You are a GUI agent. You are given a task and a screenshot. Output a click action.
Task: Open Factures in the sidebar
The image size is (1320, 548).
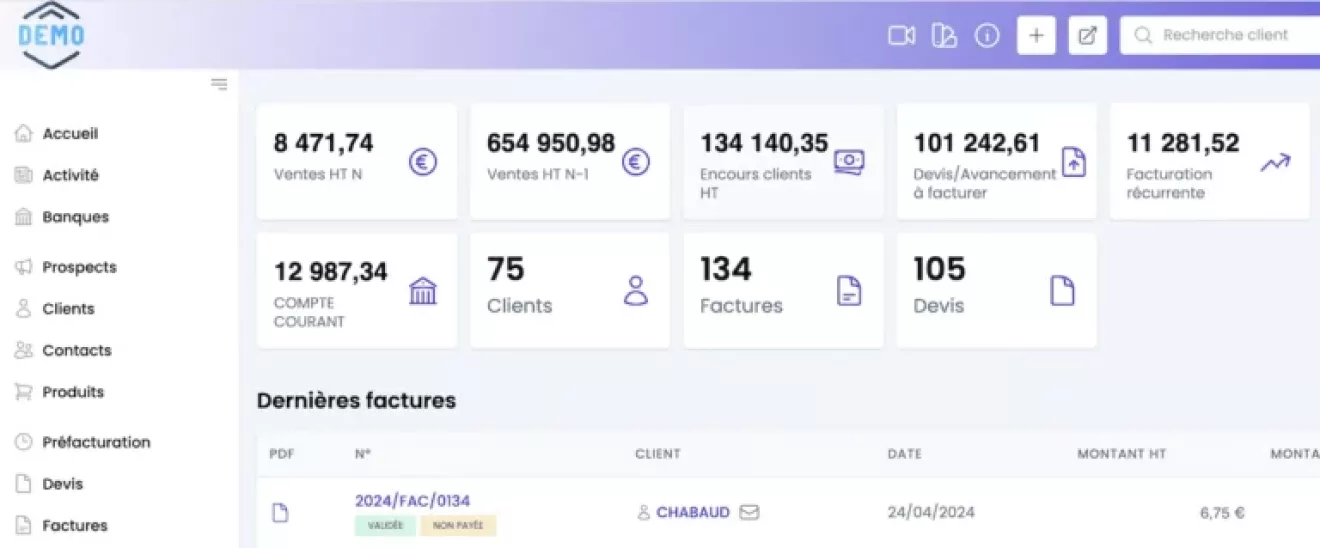point(75,525)
